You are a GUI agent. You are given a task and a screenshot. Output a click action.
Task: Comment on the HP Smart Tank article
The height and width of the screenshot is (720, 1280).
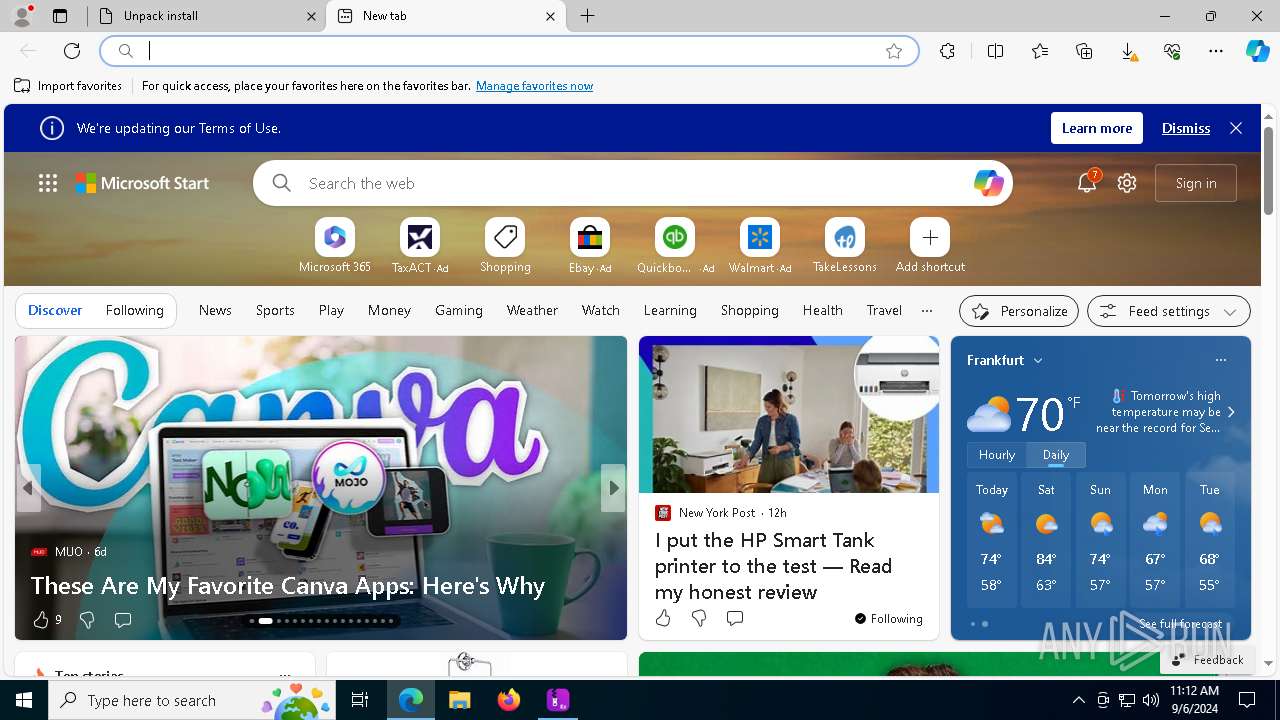(735, 618)
